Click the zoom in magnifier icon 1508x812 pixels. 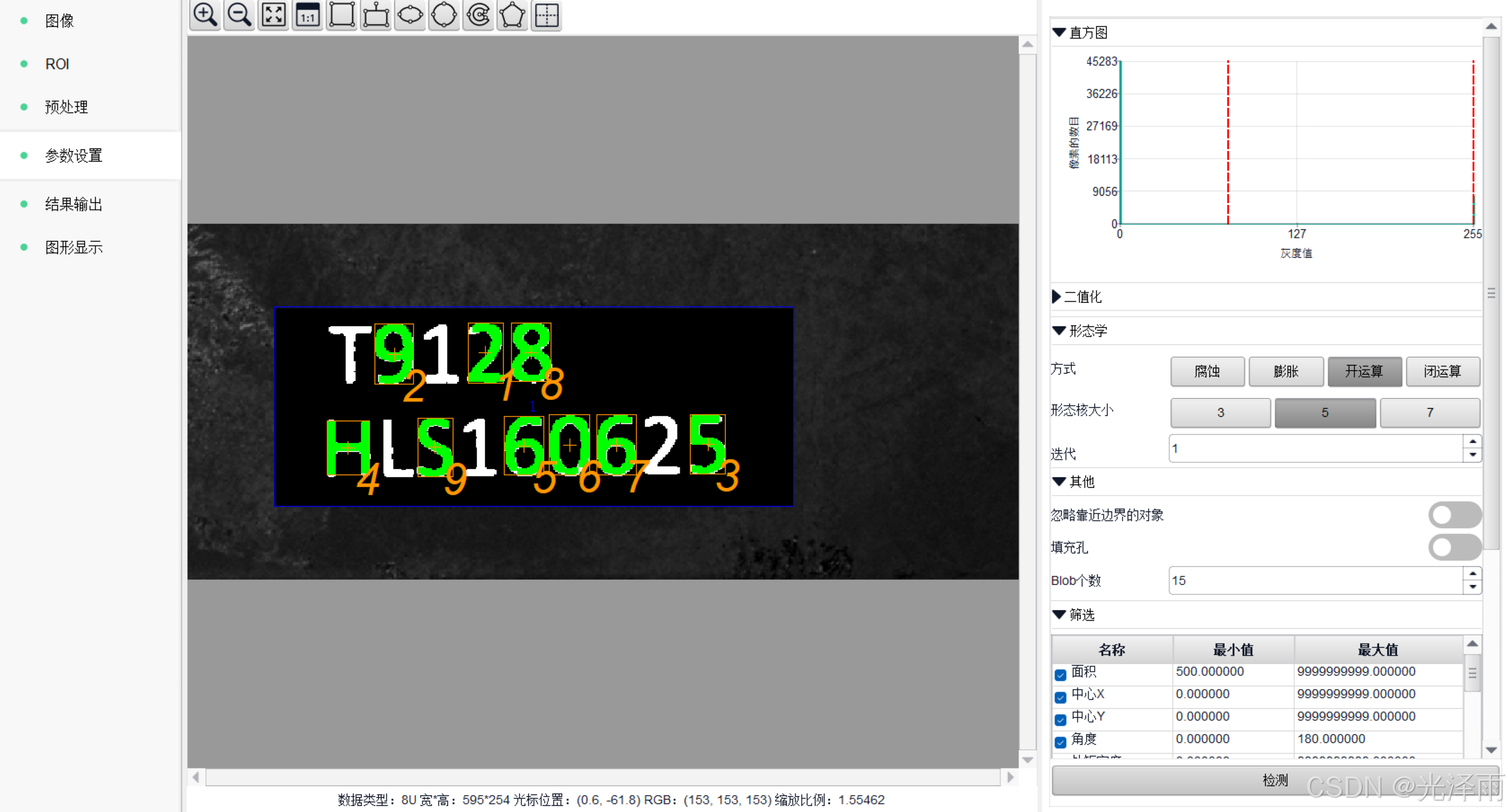tap(205, 14)
